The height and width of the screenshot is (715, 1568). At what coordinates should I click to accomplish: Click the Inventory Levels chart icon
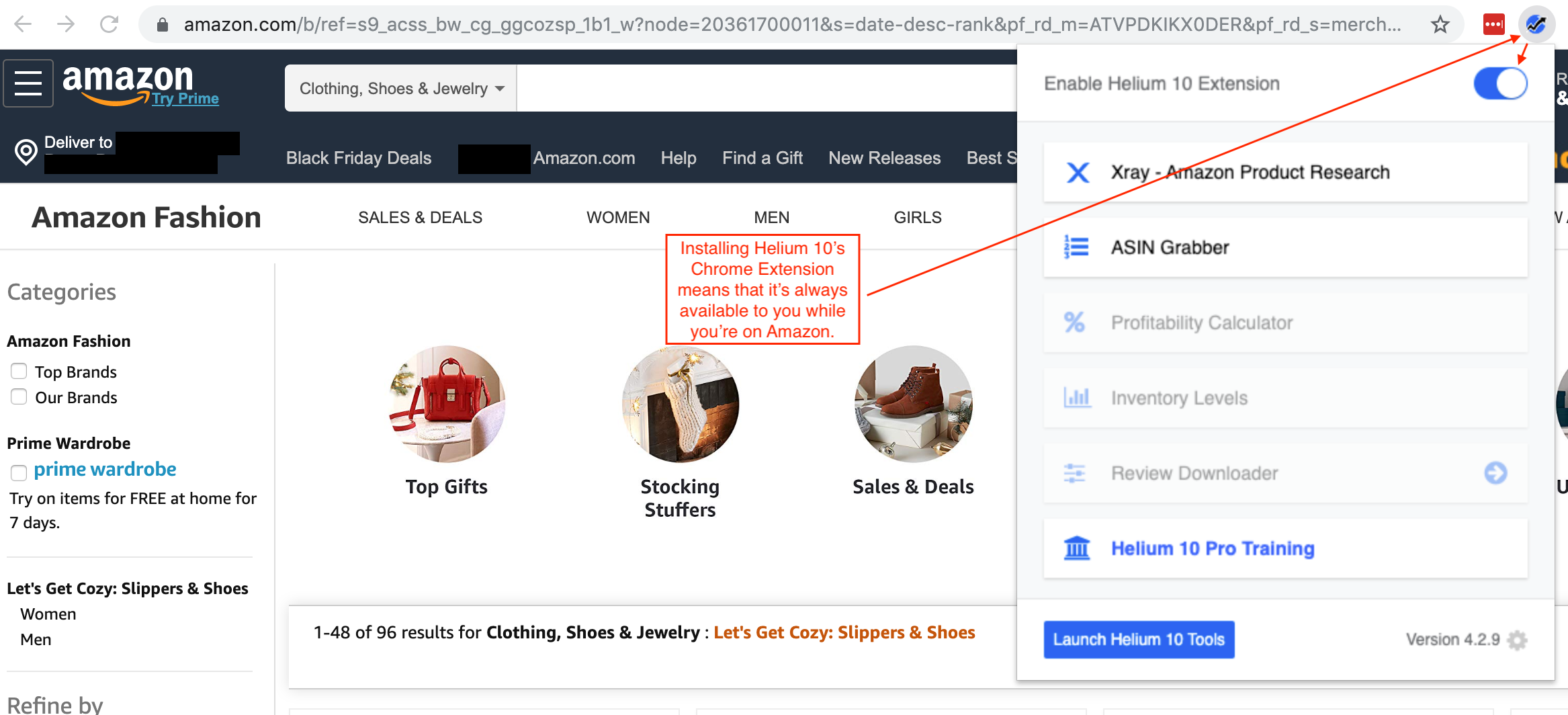1077,398
